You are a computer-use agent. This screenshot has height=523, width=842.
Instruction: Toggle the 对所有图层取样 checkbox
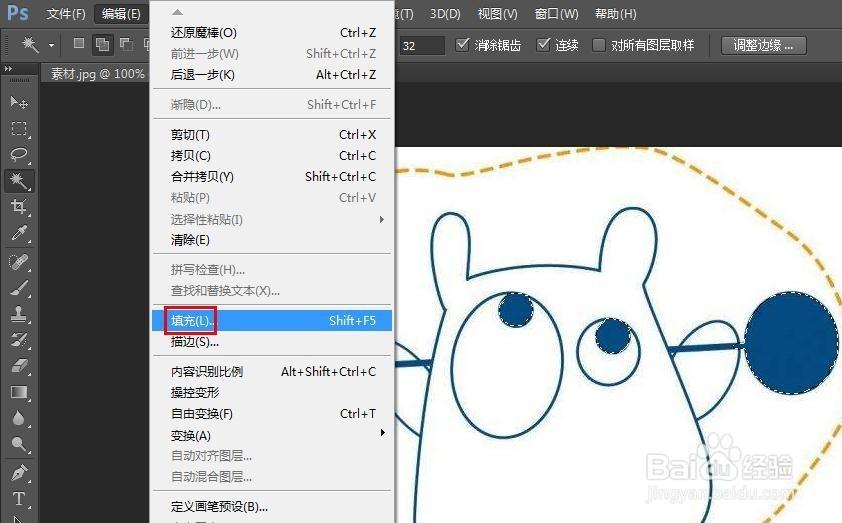click(598, 45)
